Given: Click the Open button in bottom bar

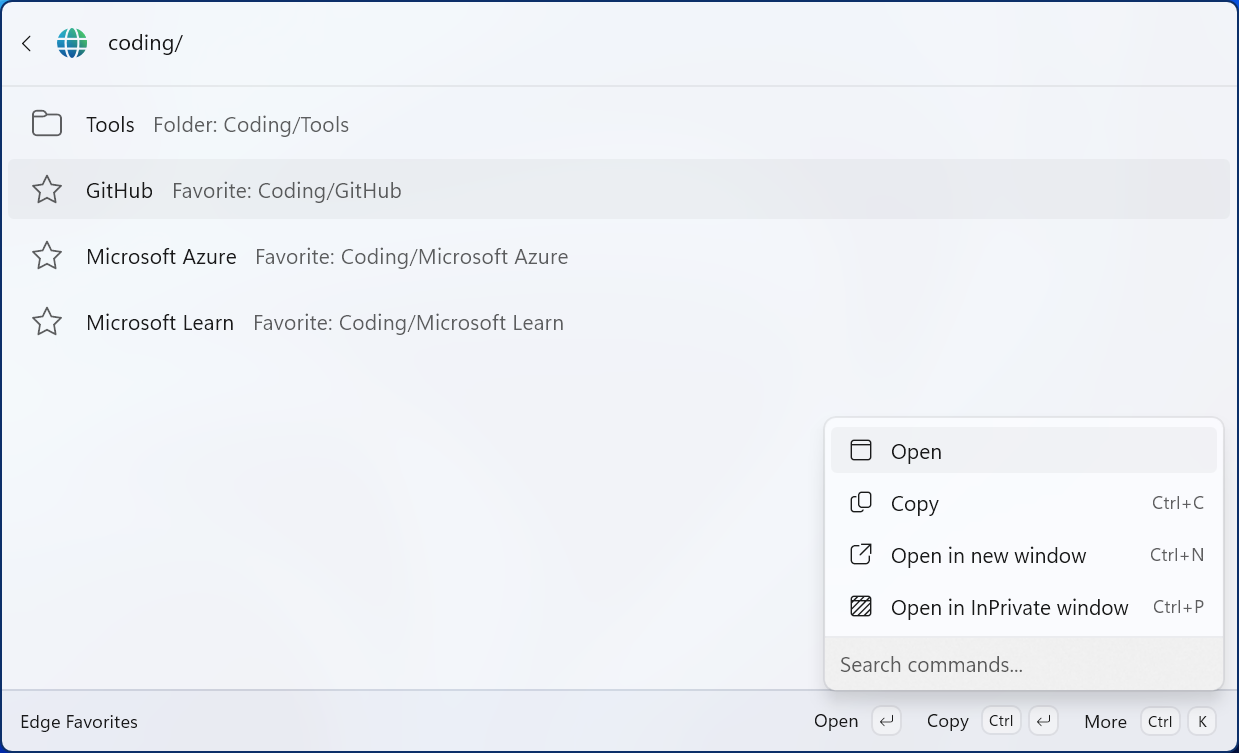Looking at the screenshot, I should [857, 721].
